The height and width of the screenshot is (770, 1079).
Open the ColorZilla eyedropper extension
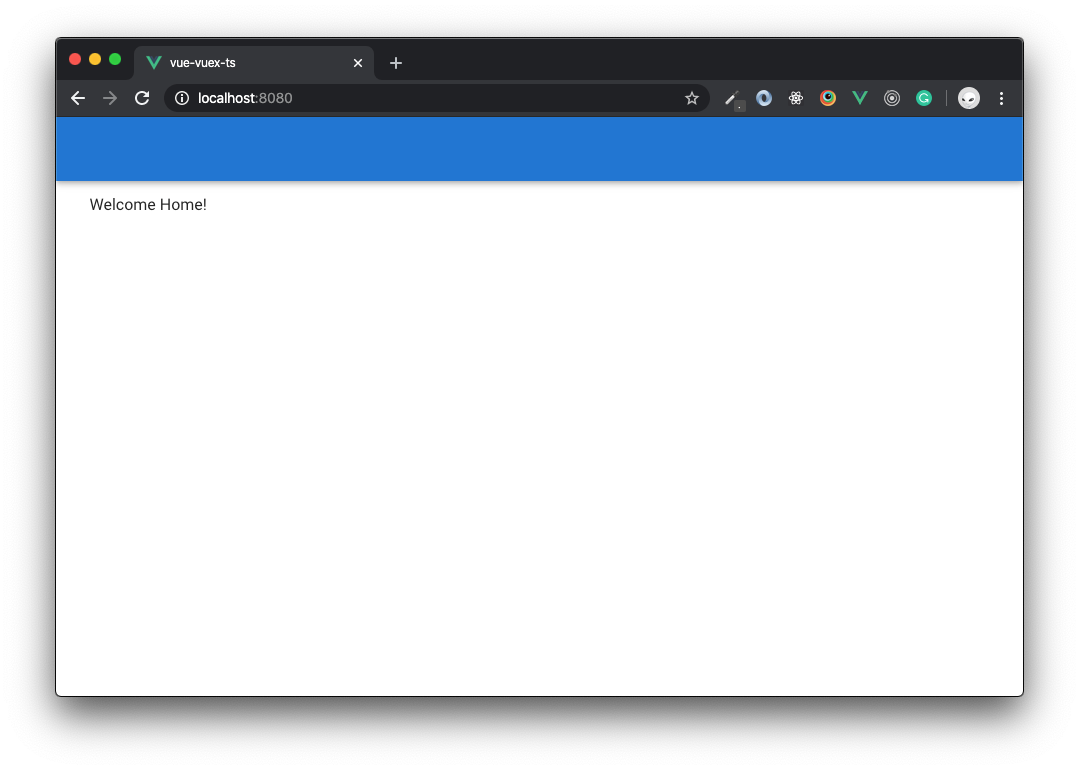click(732, 98)
